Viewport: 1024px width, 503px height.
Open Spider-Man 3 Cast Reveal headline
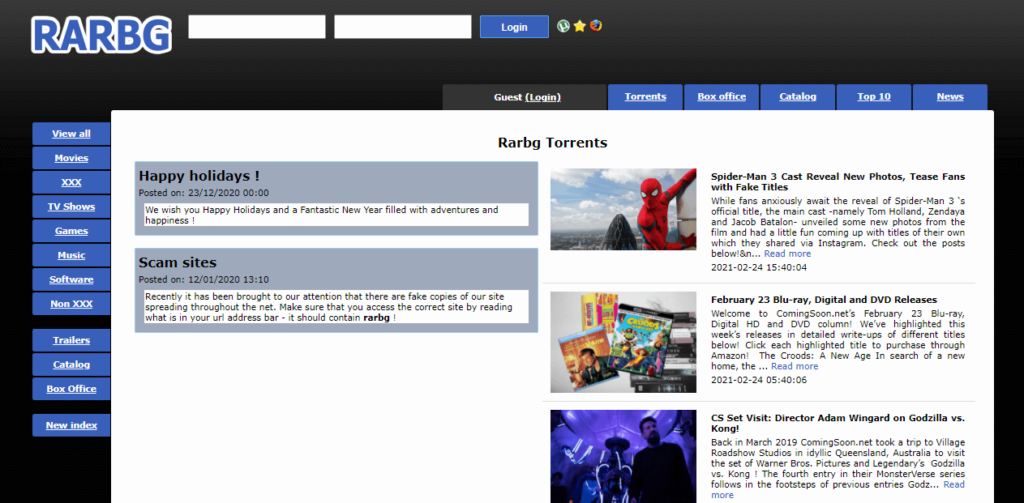pos(838,182)
